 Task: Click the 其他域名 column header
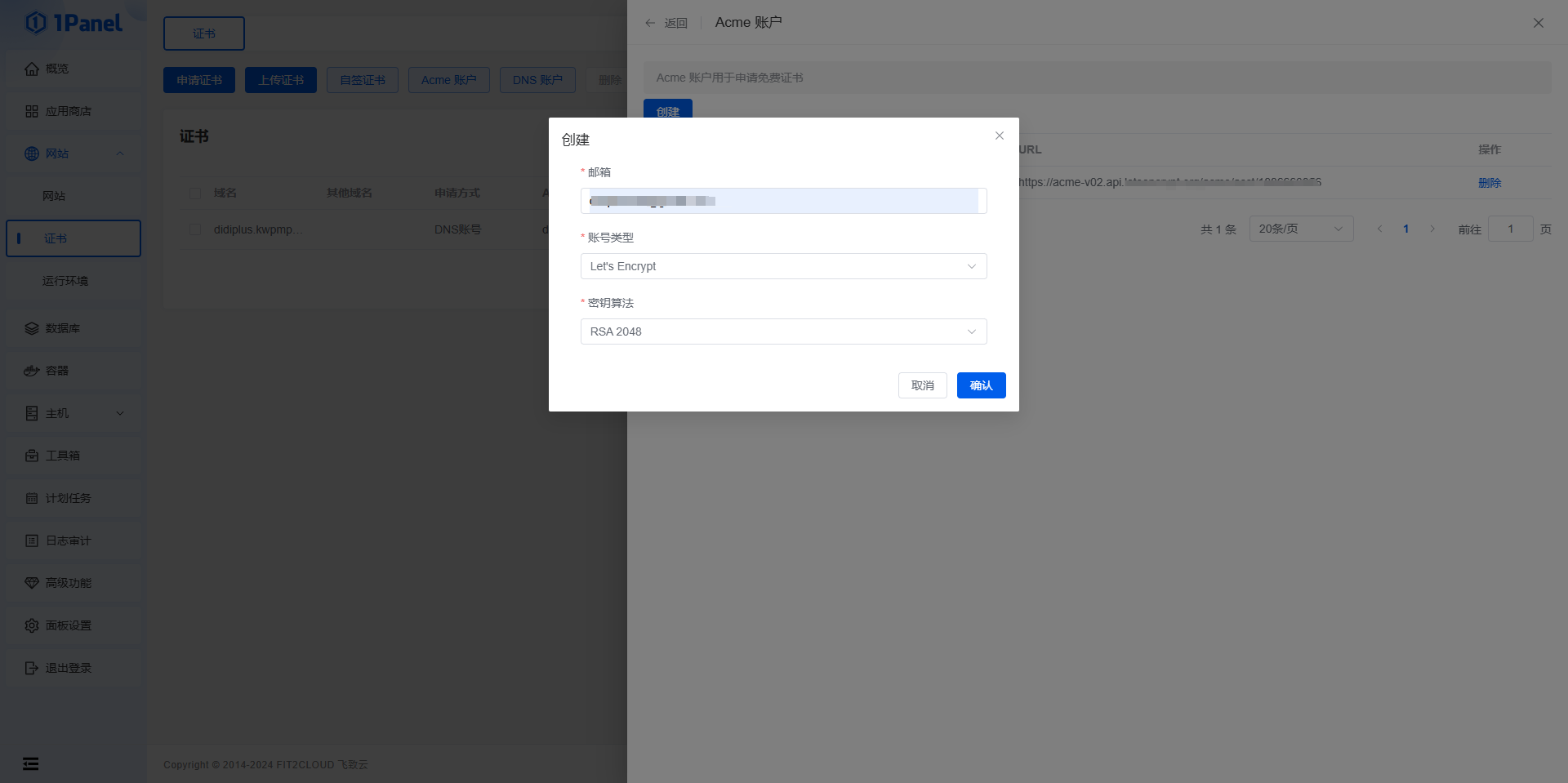[350, 193]
